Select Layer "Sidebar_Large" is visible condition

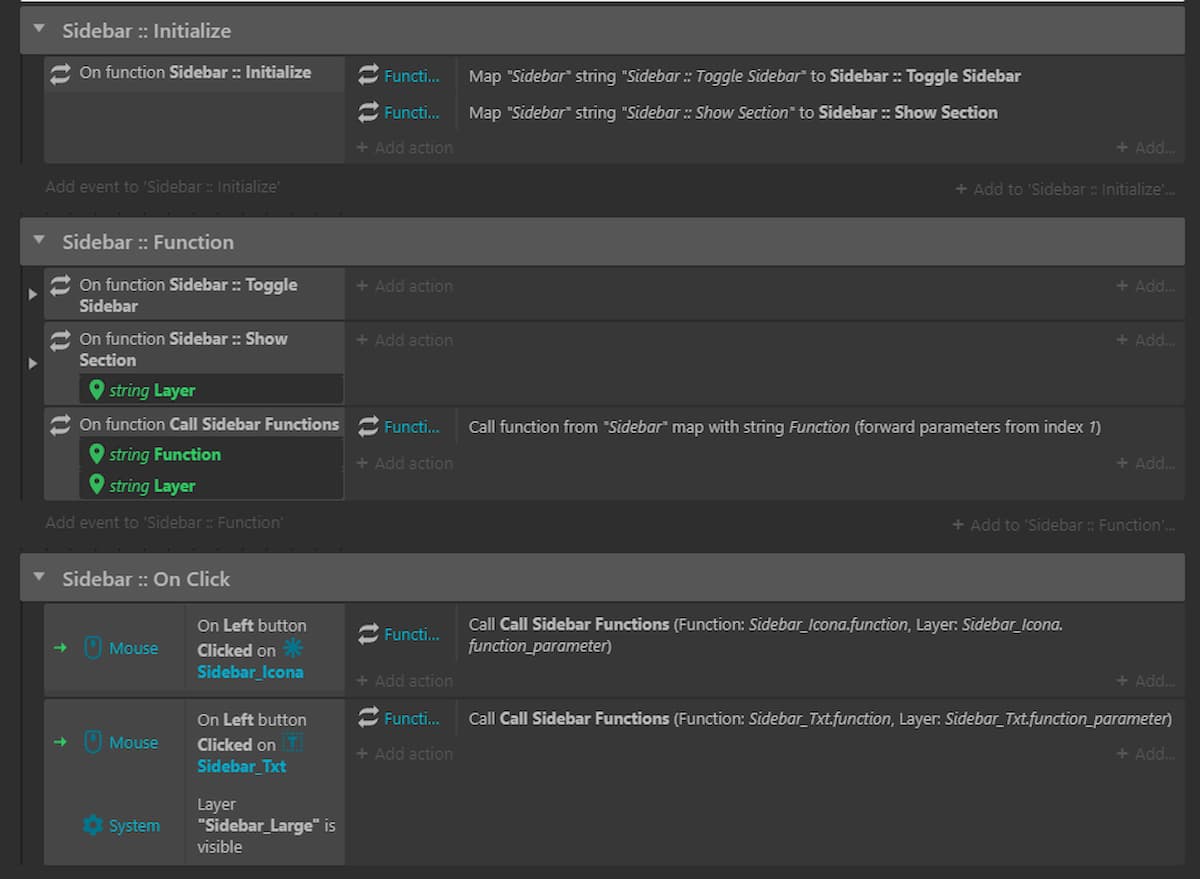click(x=265, y=825)
